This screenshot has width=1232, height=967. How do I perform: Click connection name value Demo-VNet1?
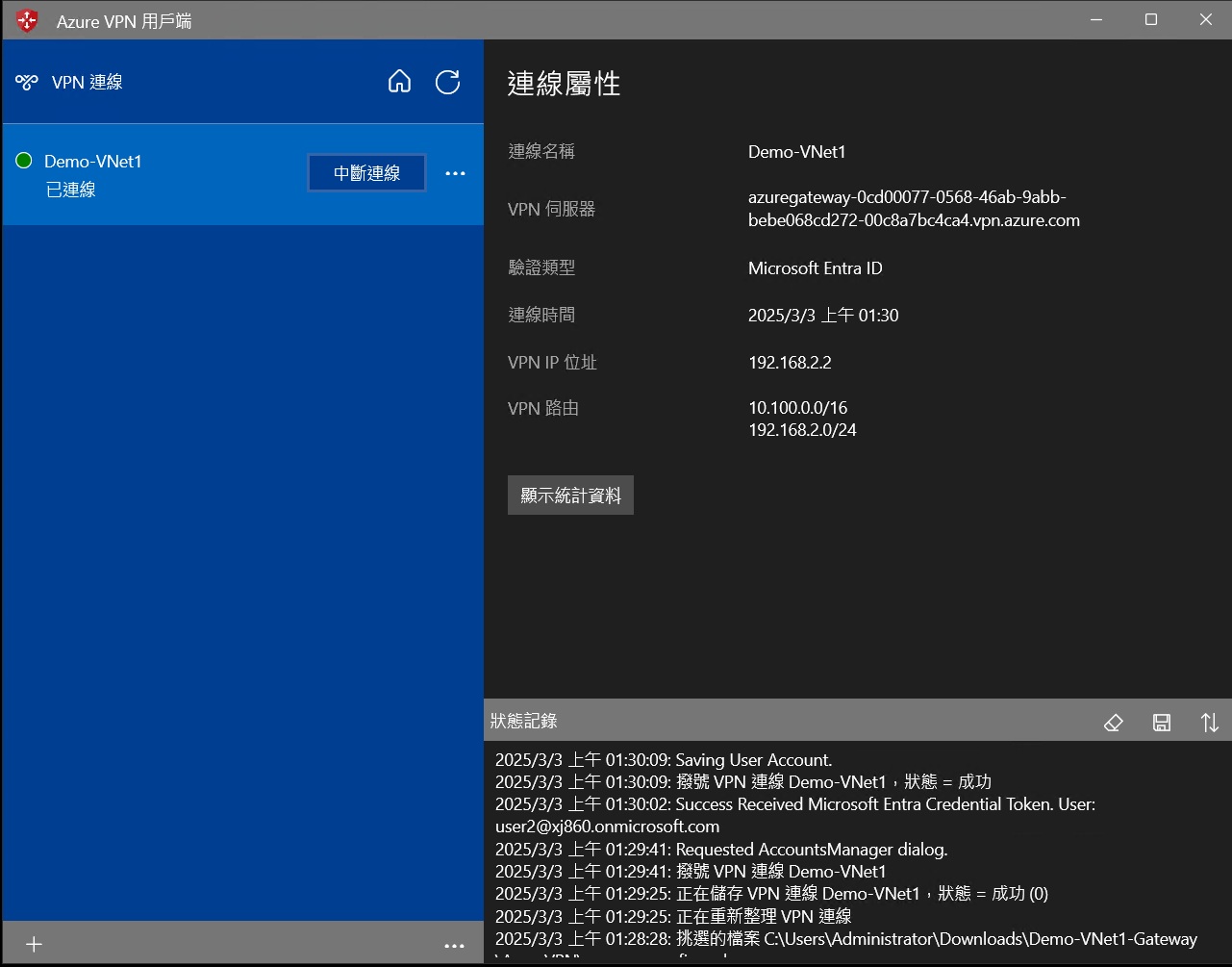pyautogui.click(x=796, y=152)
